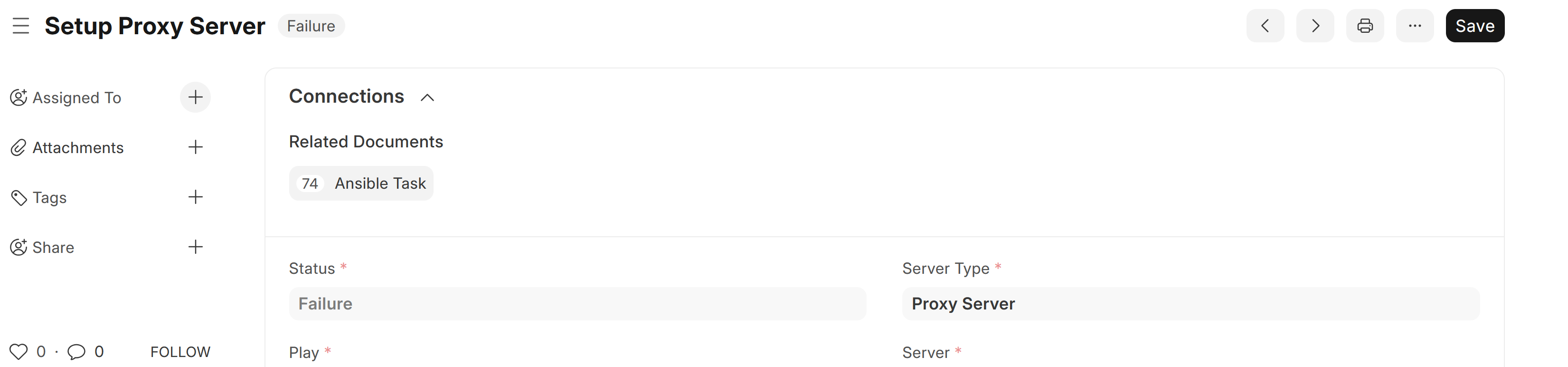Open the 74 Ansible Task related documents

[x=361, y=183]
